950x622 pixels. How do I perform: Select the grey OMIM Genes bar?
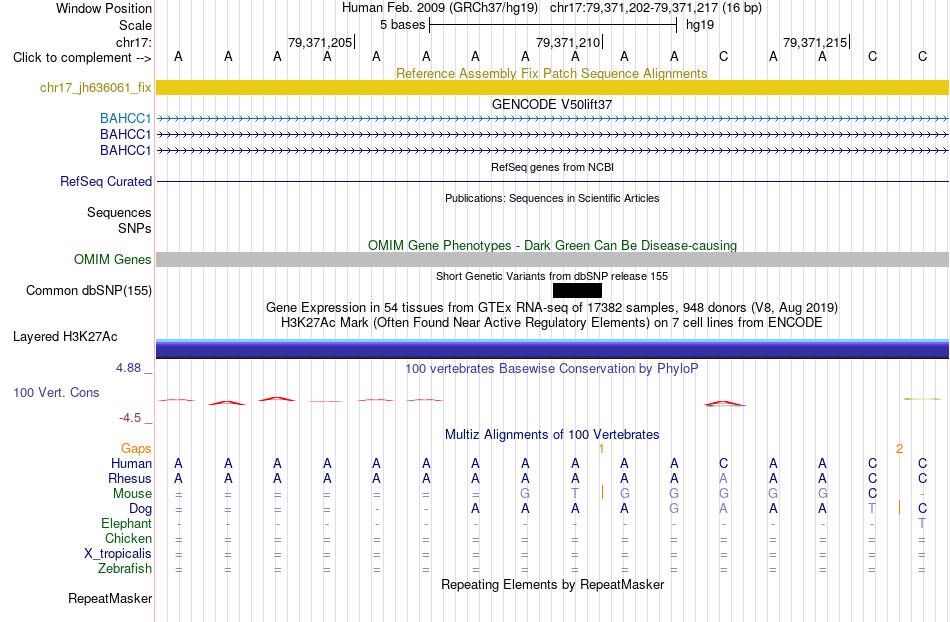click(x=552, y=259)
